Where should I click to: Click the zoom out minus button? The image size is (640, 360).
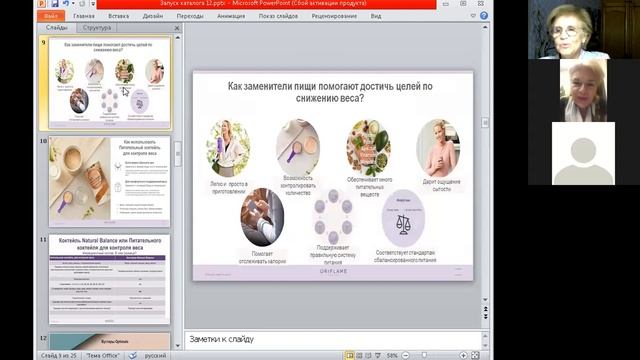[405, 356]
